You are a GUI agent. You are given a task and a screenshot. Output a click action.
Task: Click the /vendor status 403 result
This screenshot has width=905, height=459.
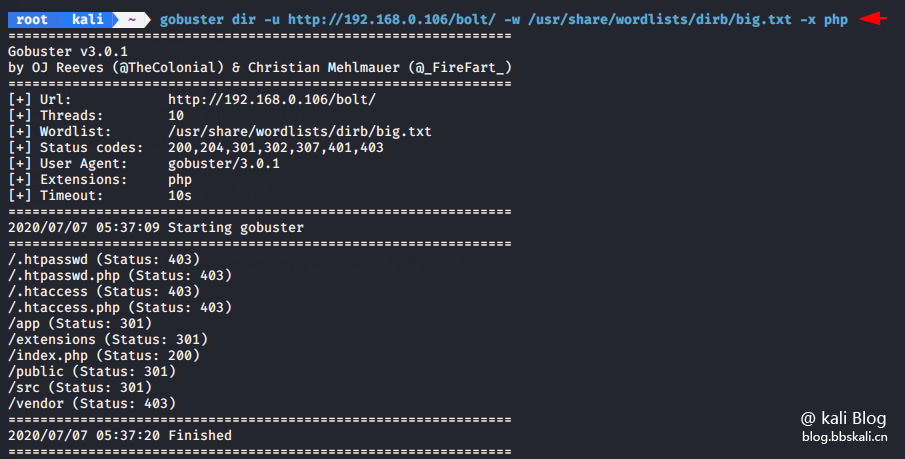pos(92,403)
